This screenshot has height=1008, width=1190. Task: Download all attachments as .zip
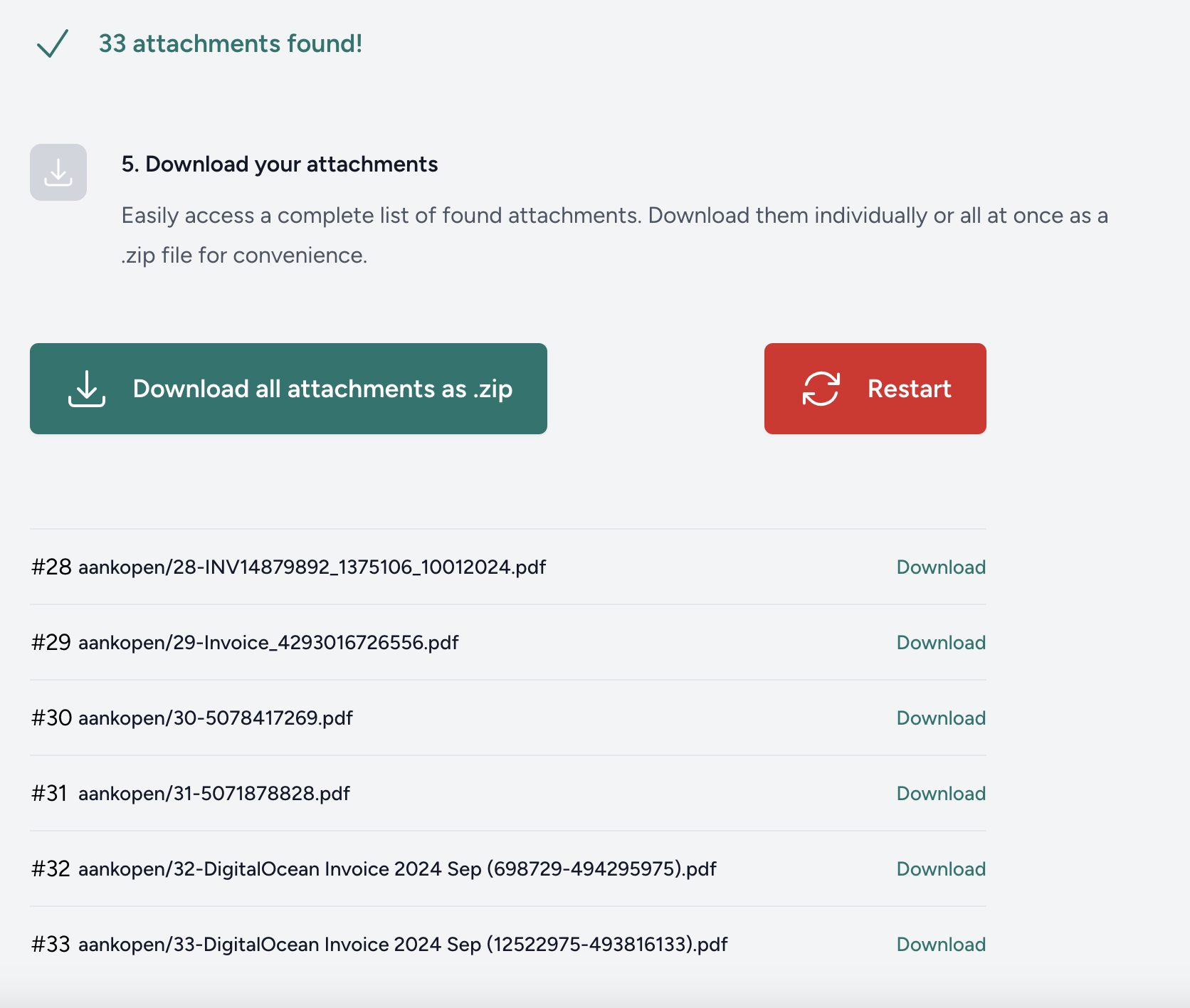[288, 389]
